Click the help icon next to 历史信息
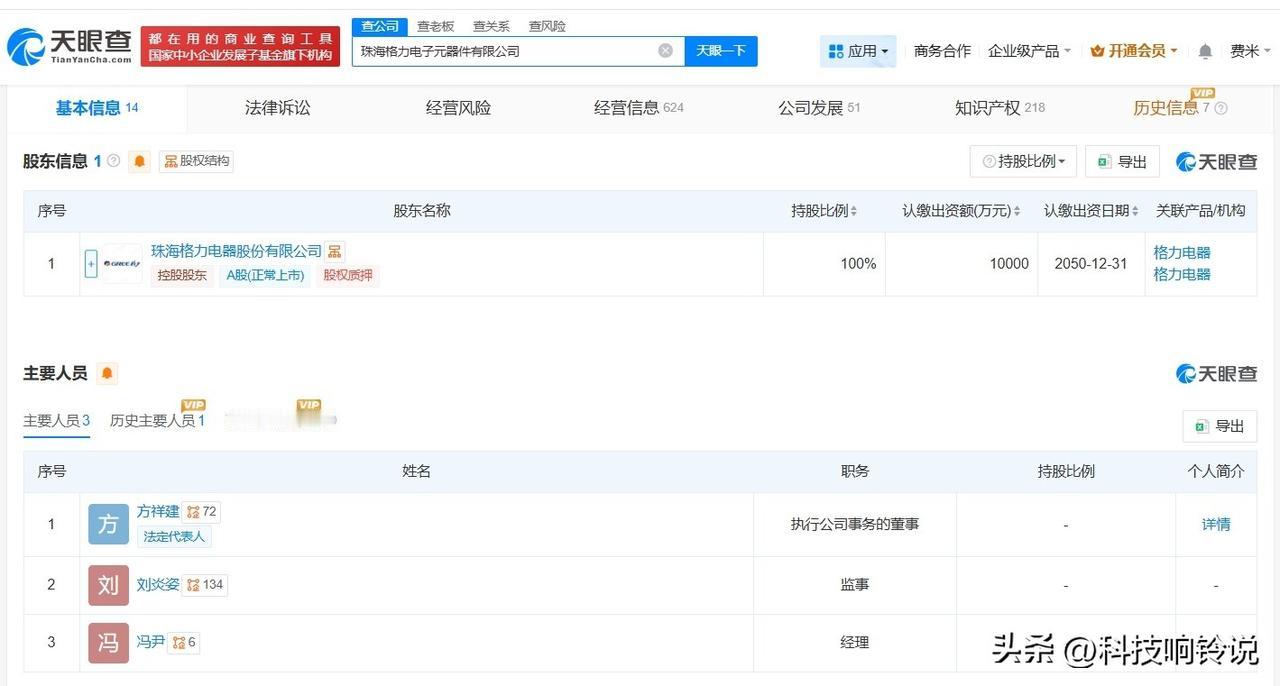This screenshot has height=686, width=1280. (x=1221, y=108)
